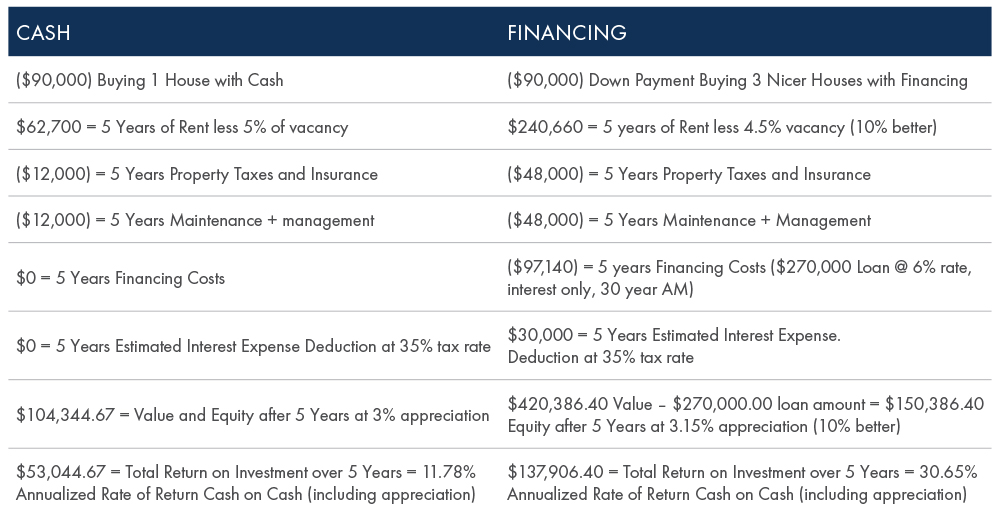
Task: Click the $240,660 rent less 4.5% vacancy cell
Action: (746, 126)
